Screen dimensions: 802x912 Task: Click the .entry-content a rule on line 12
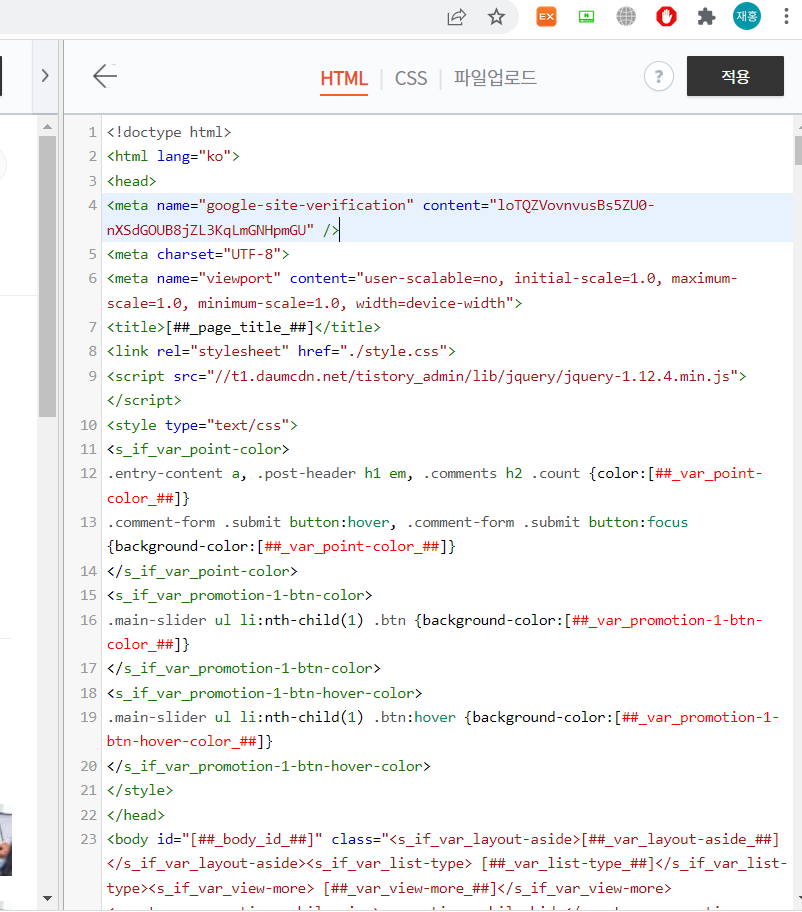[434, 486]
